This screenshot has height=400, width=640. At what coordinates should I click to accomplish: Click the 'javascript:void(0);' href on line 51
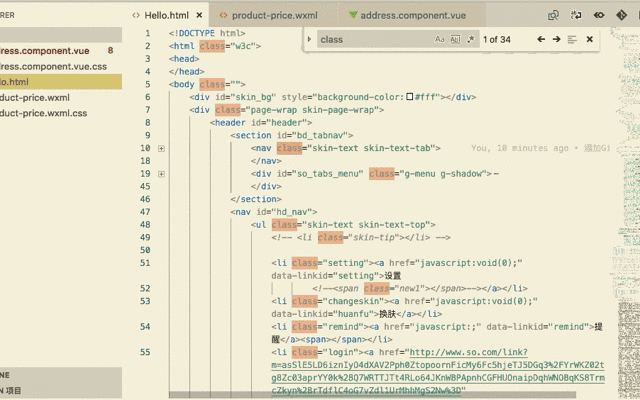(468, 263)
